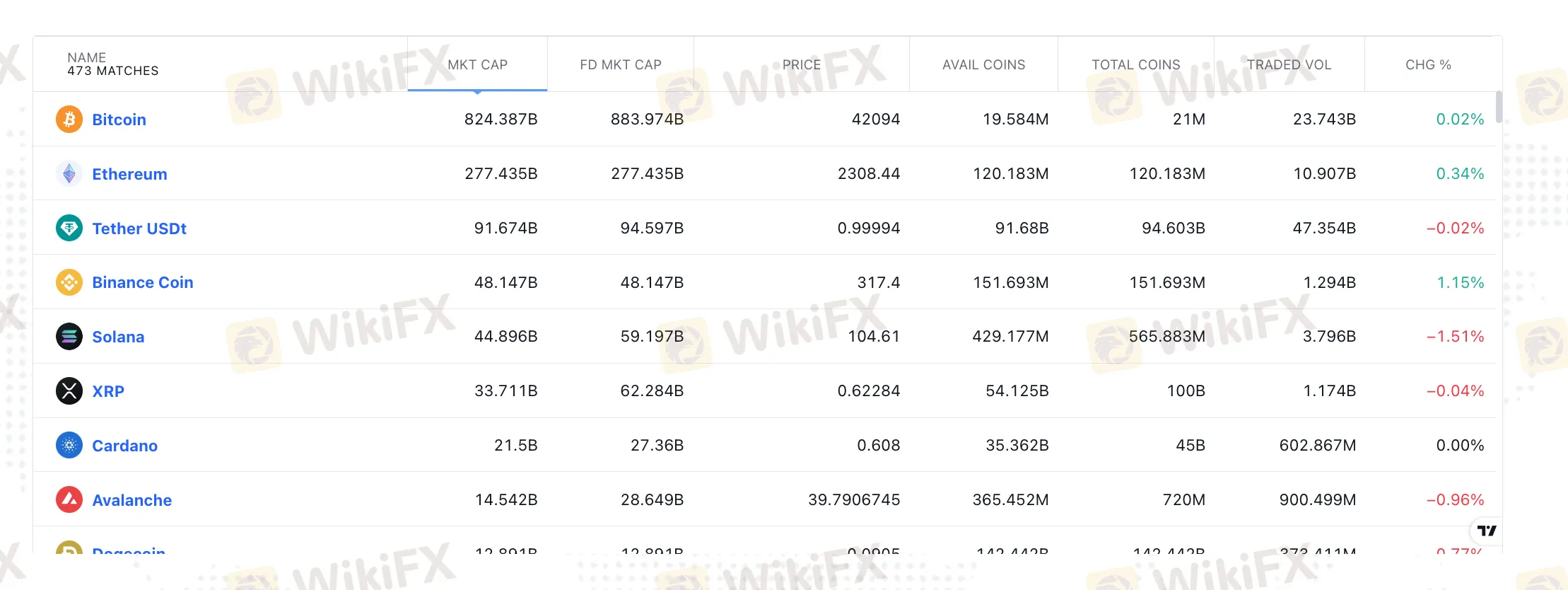This screenshot has width=1568, height=590.
Task: Click the Bitcoin coin logo icon
Action: 69,120
